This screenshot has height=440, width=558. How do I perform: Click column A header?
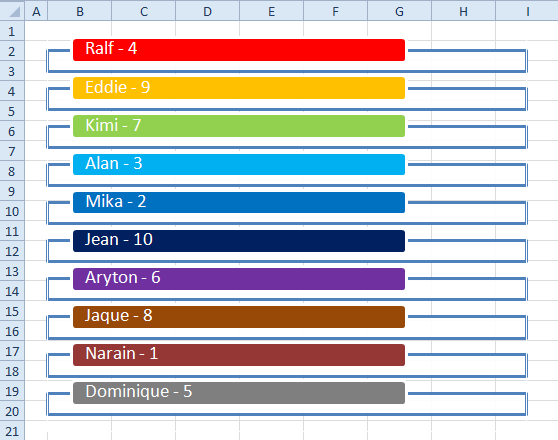click(36, 11)
